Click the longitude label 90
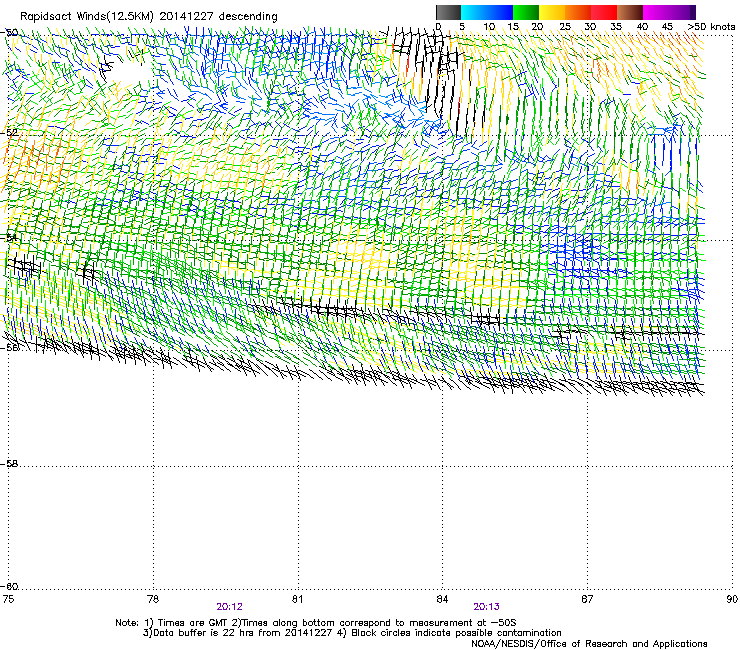 (x=732, y=599)
